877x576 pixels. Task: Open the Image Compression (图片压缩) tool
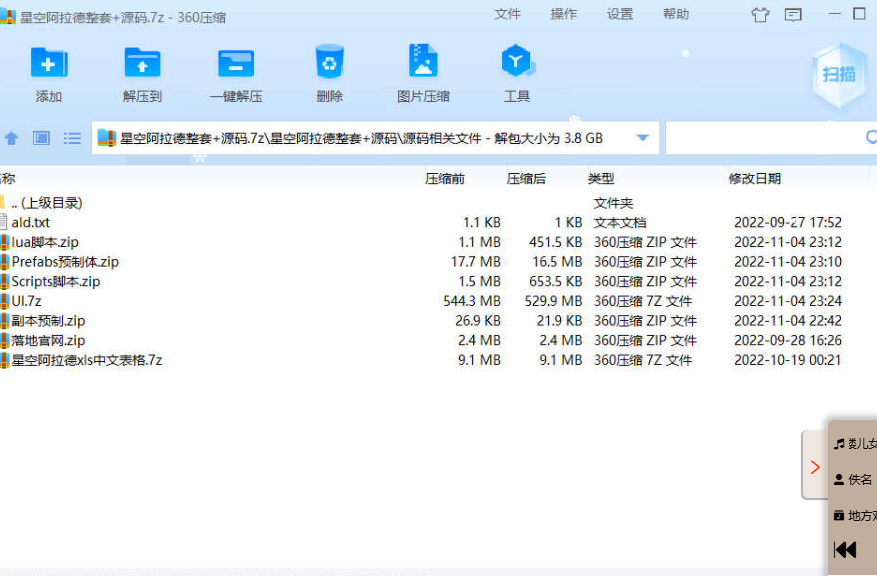[x=423, y=60]
